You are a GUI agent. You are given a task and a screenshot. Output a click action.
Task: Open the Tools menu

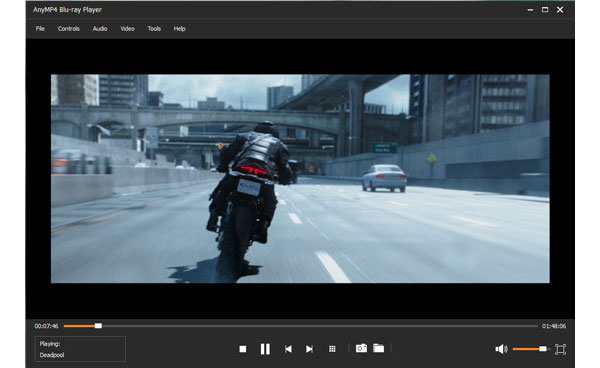tap(154, 29)
